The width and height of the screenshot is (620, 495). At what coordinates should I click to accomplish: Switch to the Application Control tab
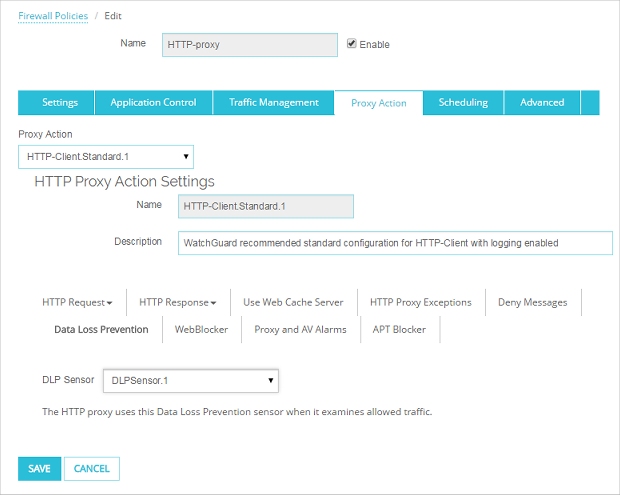click(x=153, y=103)
